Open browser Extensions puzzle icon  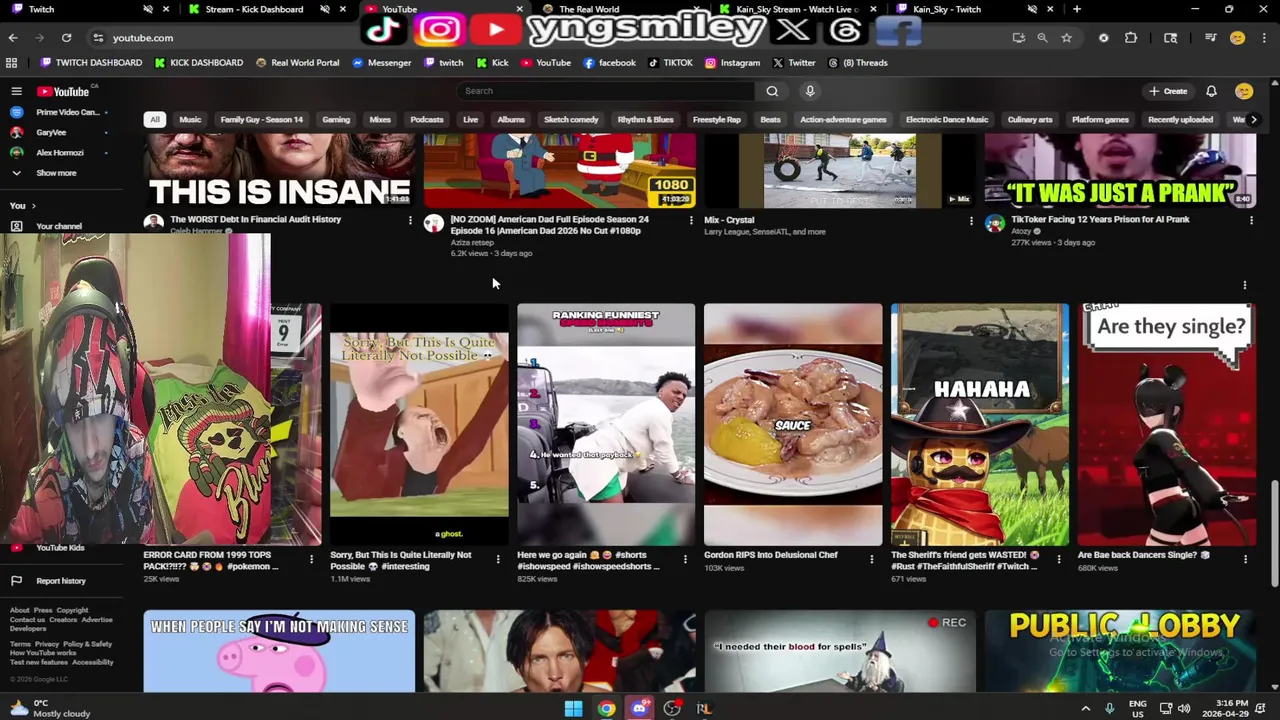(1131, 38)
